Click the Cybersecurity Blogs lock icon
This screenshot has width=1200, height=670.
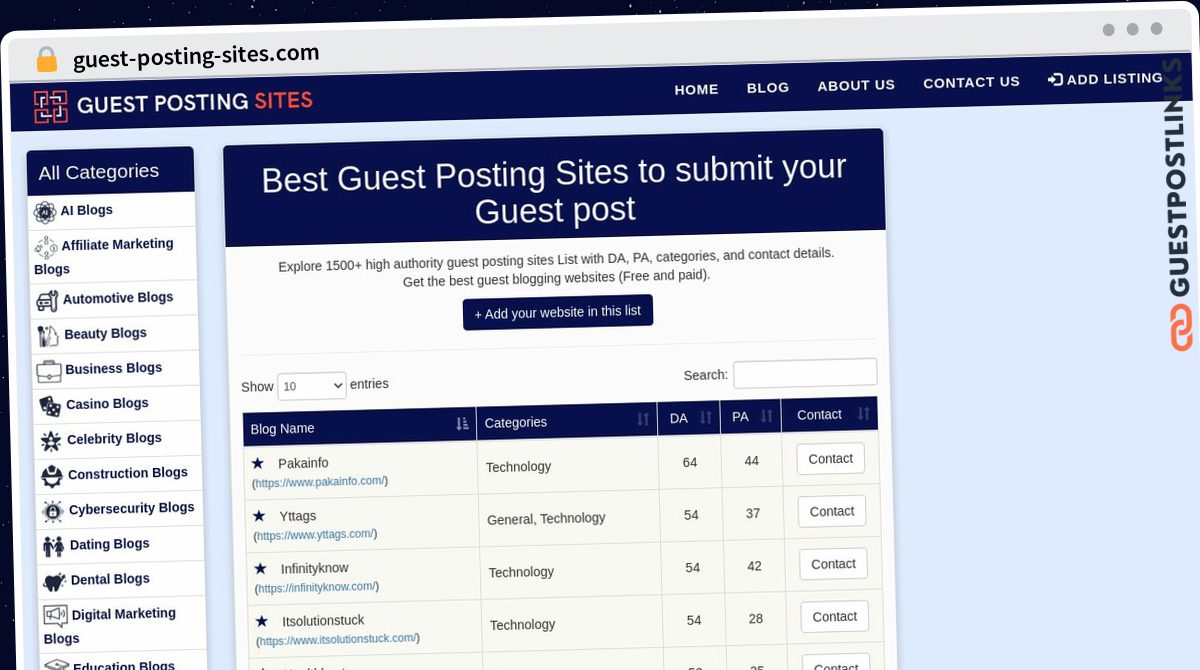(53, 512)
